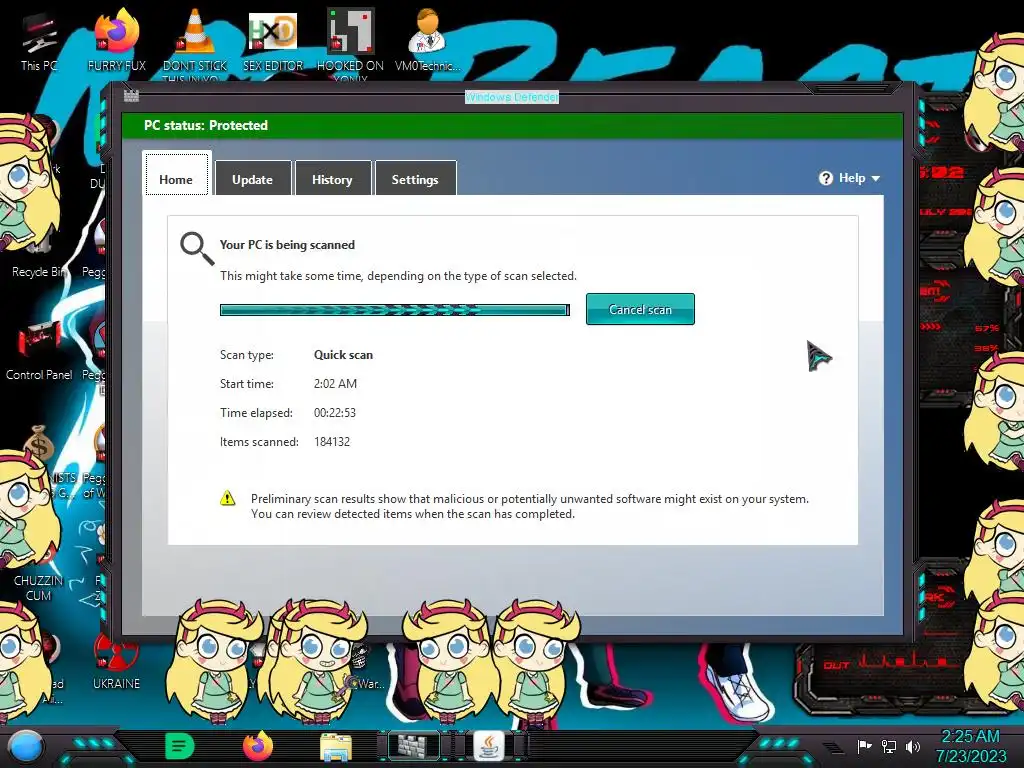Click the time elapsed value '00:22:53'

334,413
